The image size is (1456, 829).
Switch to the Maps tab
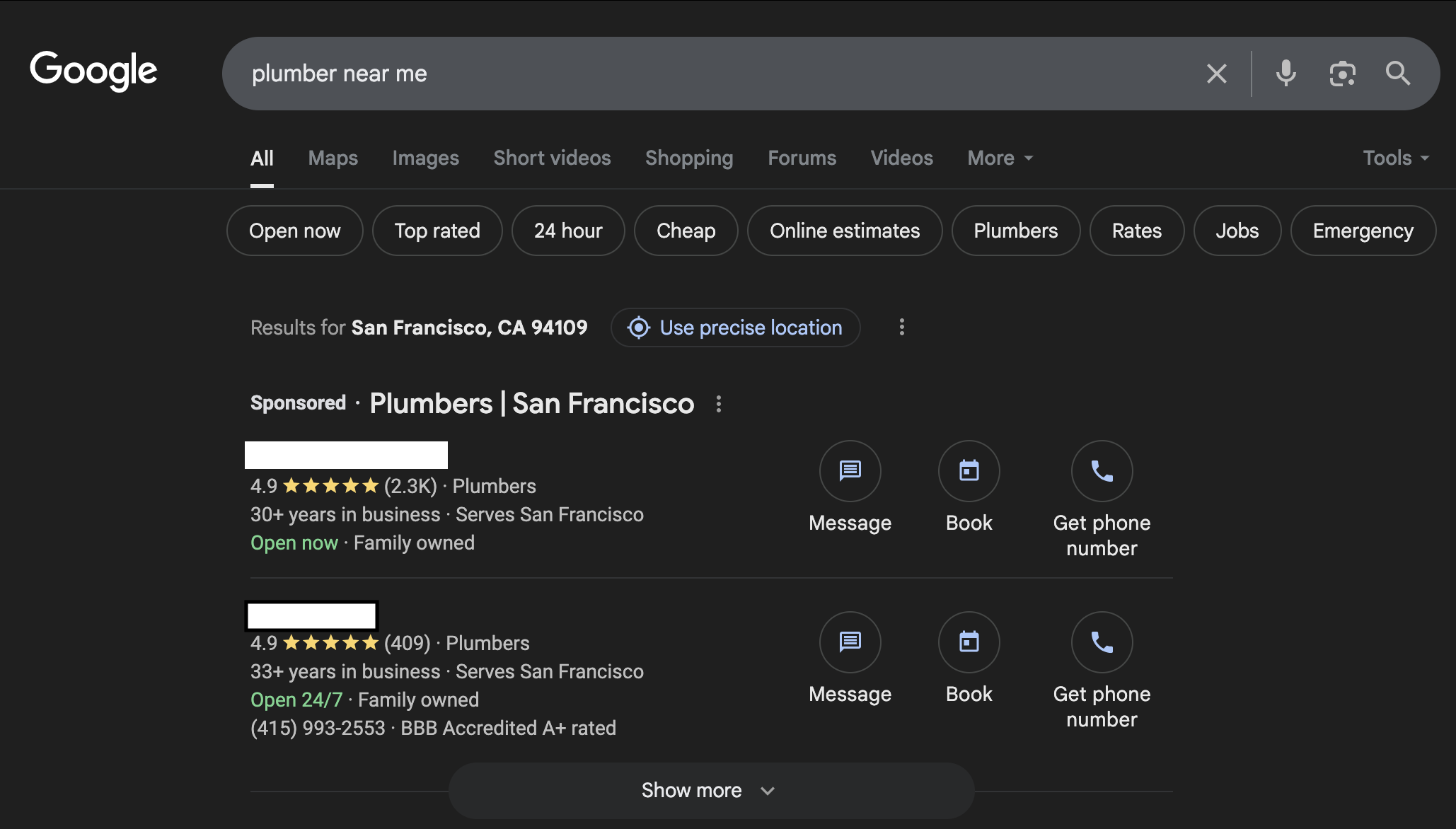(x=333, y=158)
